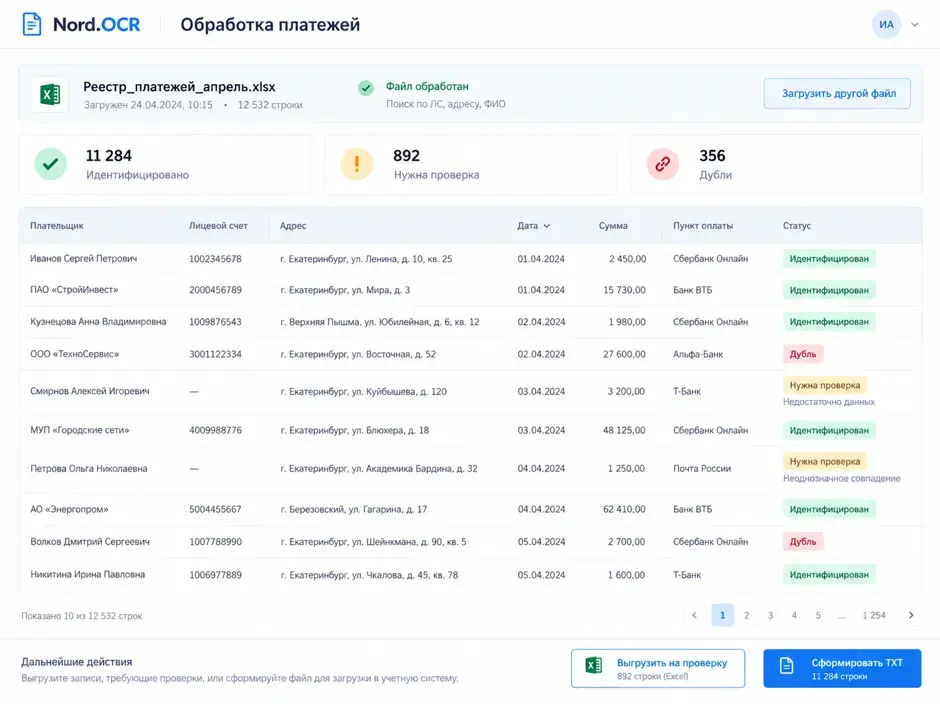This screenshot has height=704, width=940.
Task: Click the Дубль badge for ООО «ТехноСервис»
Action: 803,354
